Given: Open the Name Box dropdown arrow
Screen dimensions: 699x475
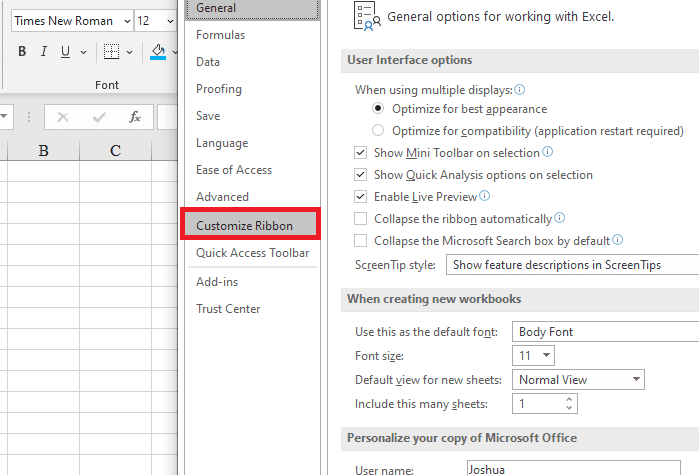Looking at the screenshot, I should 4,116.
